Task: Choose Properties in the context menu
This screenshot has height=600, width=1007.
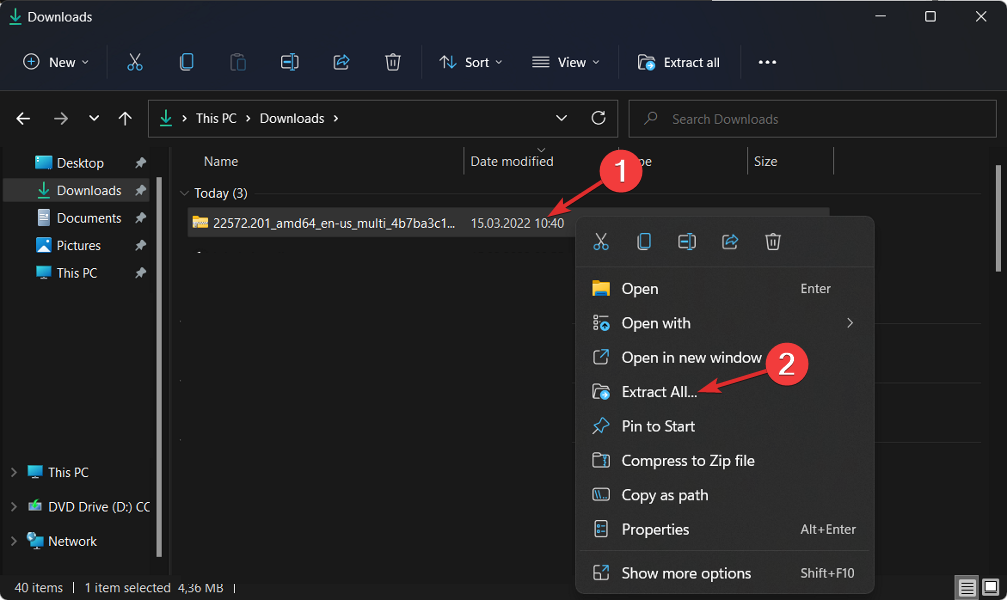Action: pos(655,529)
